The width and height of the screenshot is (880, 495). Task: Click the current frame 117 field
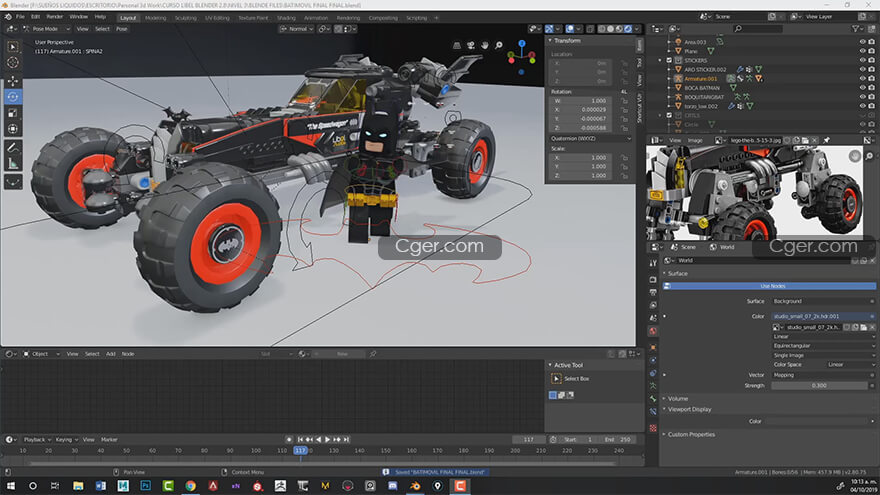pos(529,439)
